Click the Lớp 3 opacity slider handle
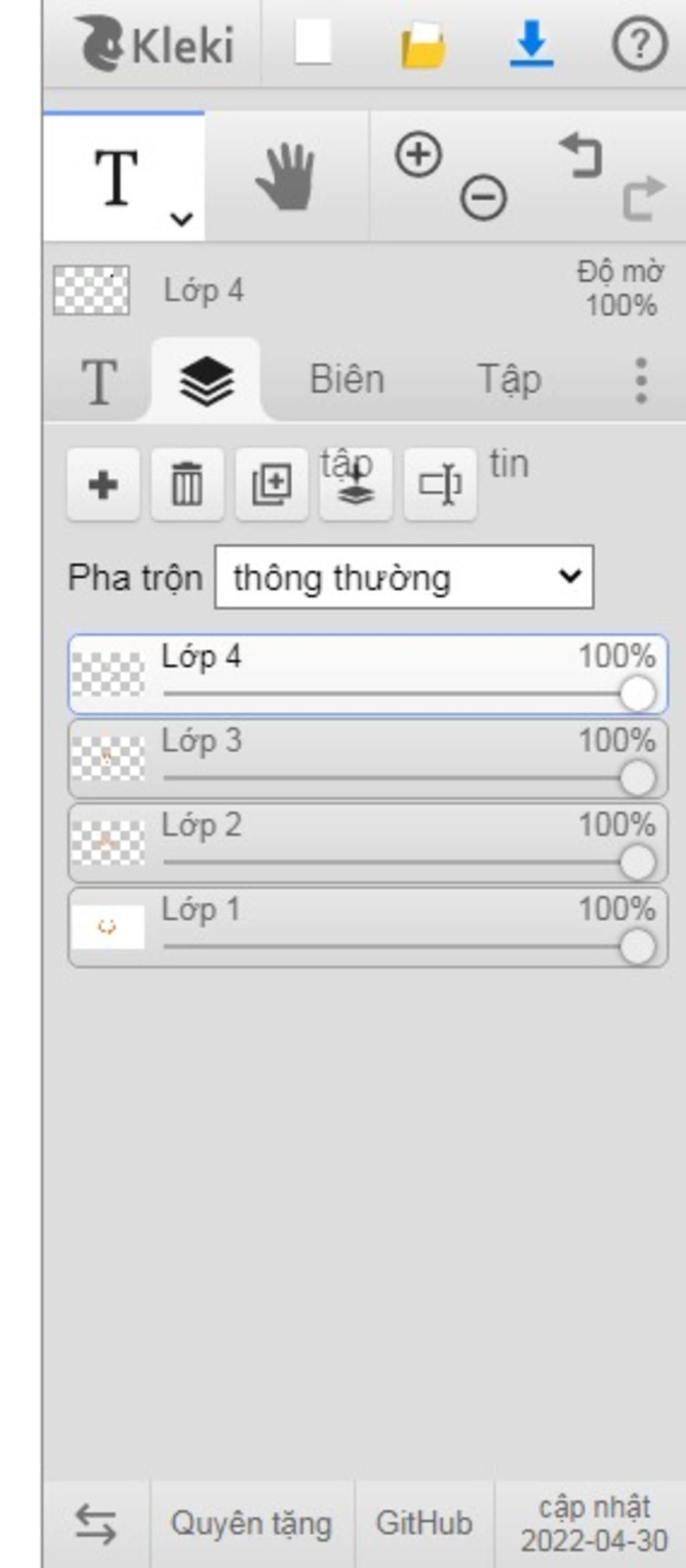Image resolution: width=686 pixels, height=1568 pixels. [637, 778]
